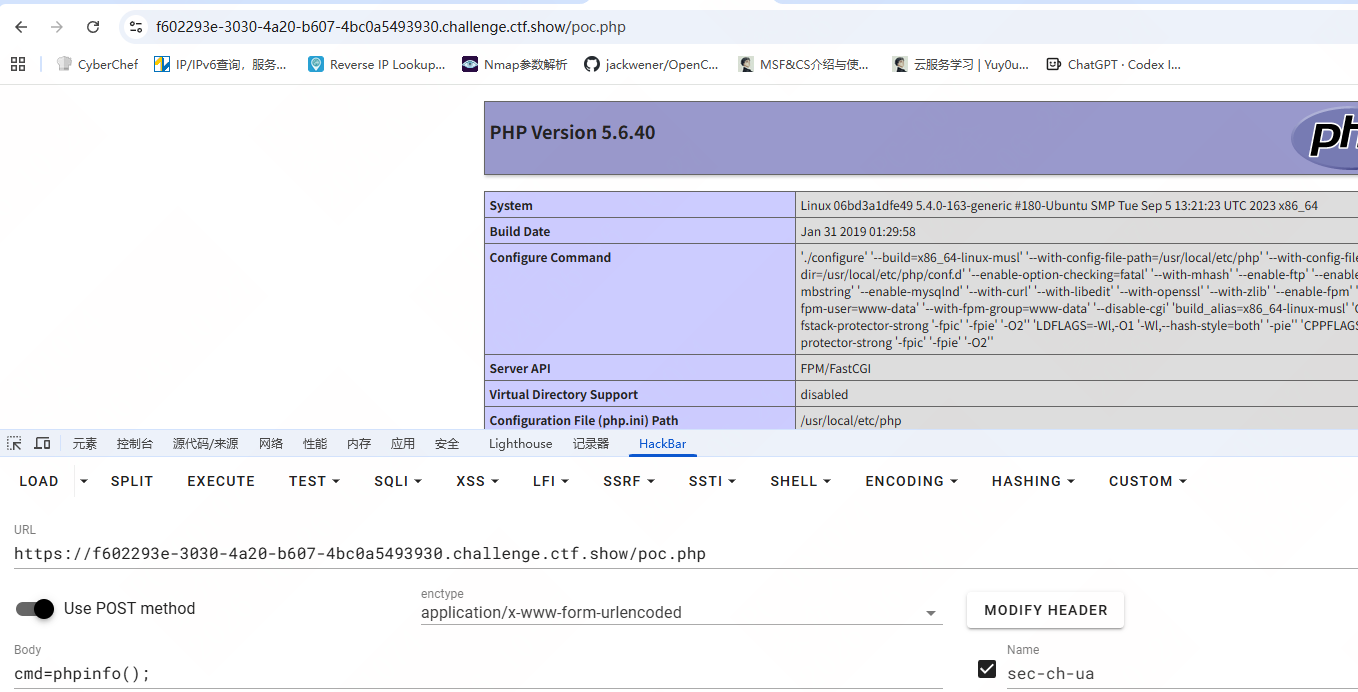Go back to the previous page

click(21, 27)
